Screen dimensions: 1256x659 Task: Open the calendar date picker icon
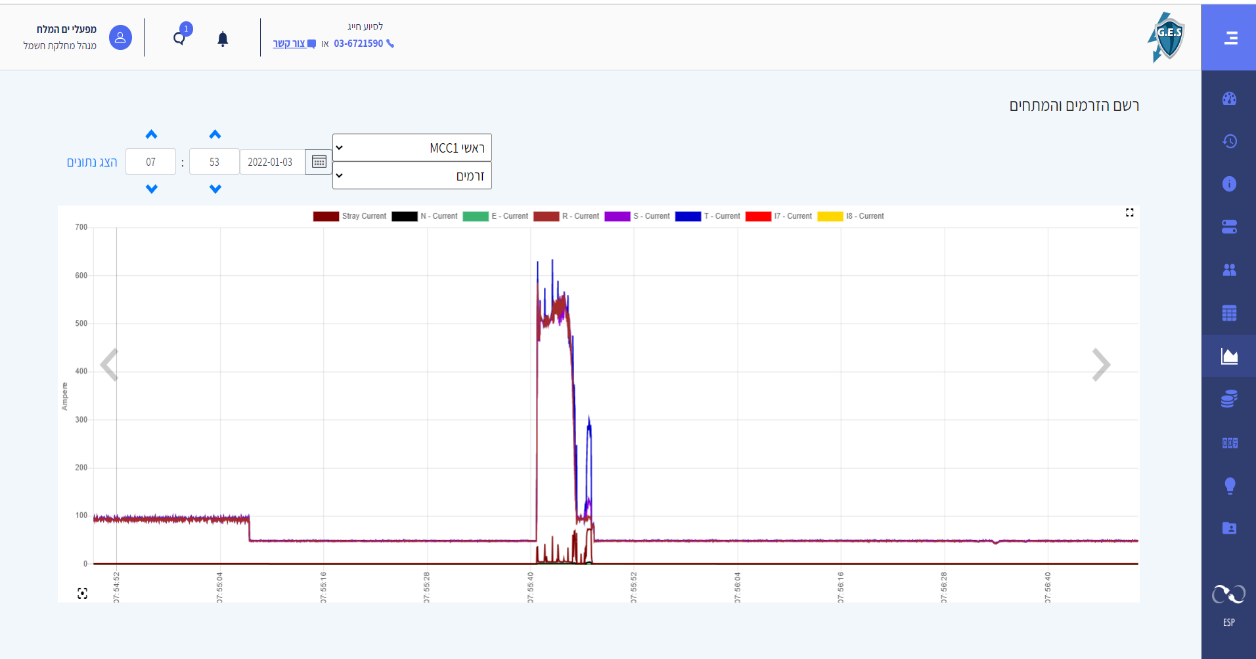(x=319, y=161)
